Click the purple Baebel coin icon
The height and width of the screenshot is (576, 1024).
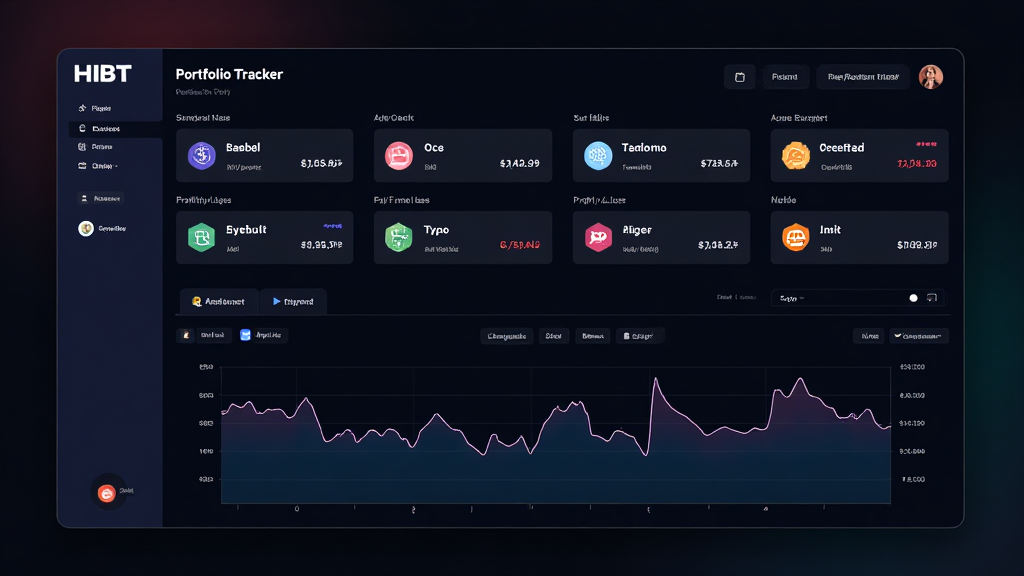tap(202, 155)
